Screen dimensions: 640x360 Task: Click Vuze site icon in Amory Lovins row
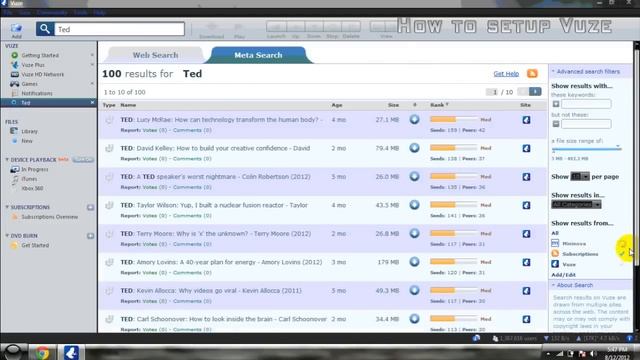pos(527,262)
